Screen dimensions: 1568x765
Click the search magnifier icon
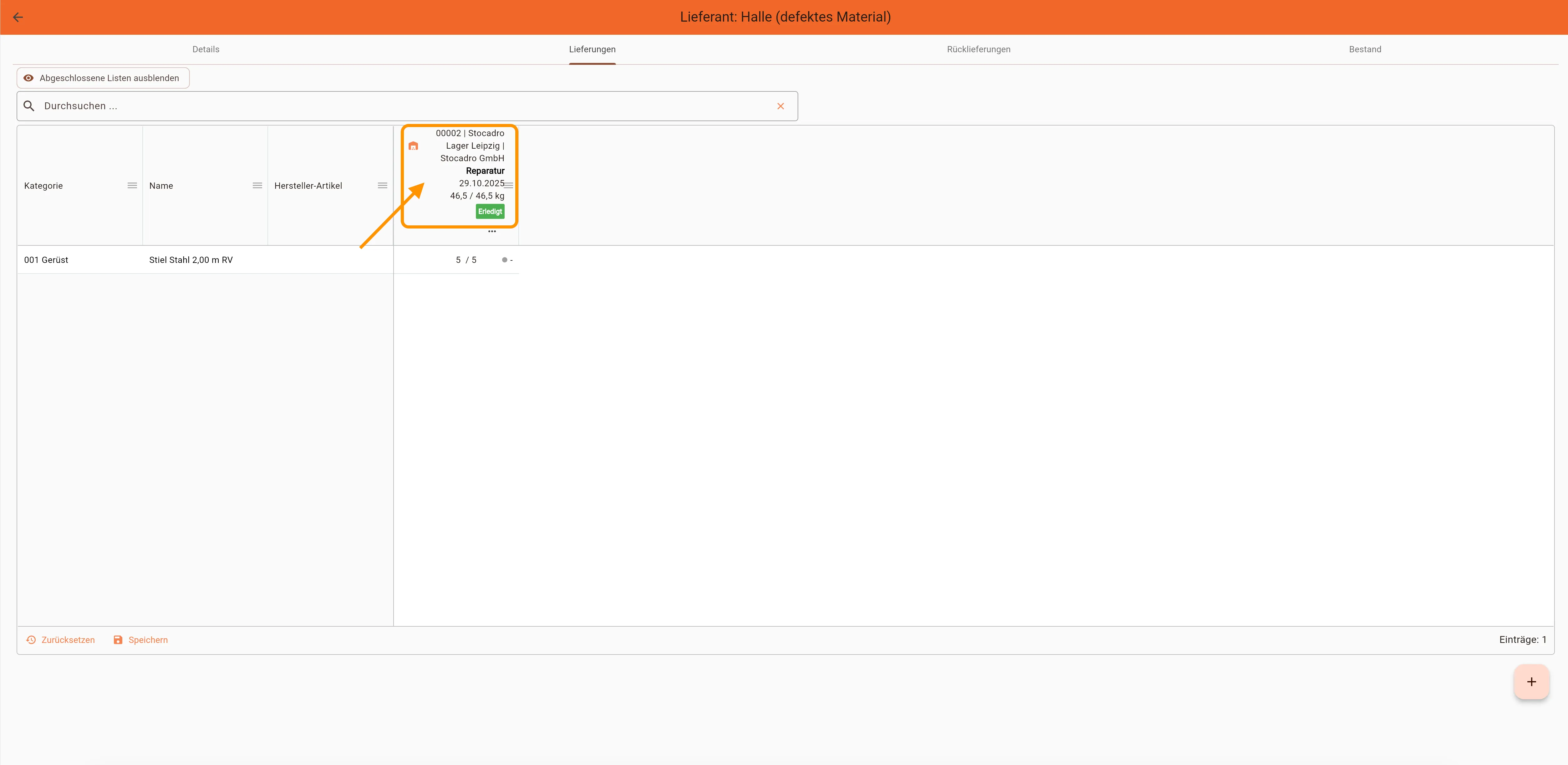[x=28, y=106]
